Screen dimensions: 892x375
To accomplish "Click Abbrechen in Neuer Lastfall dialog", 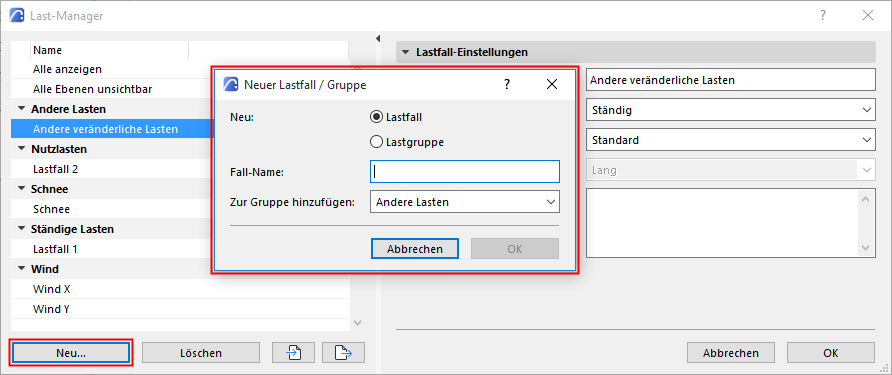I will tap(415, 249).
